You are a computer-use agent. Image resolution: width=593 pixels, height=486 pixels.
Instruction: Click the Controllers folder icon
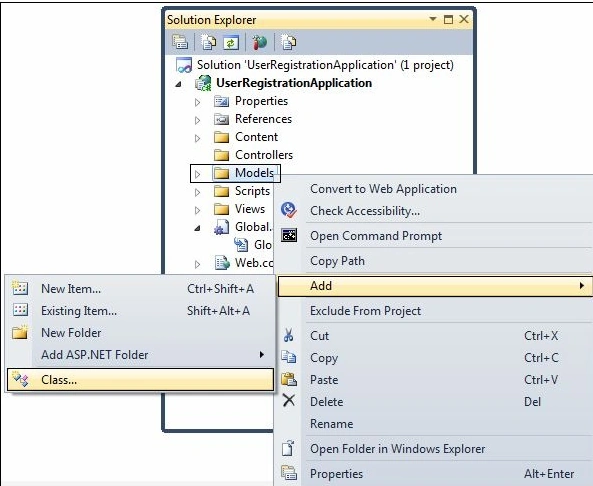click(222, 155)
